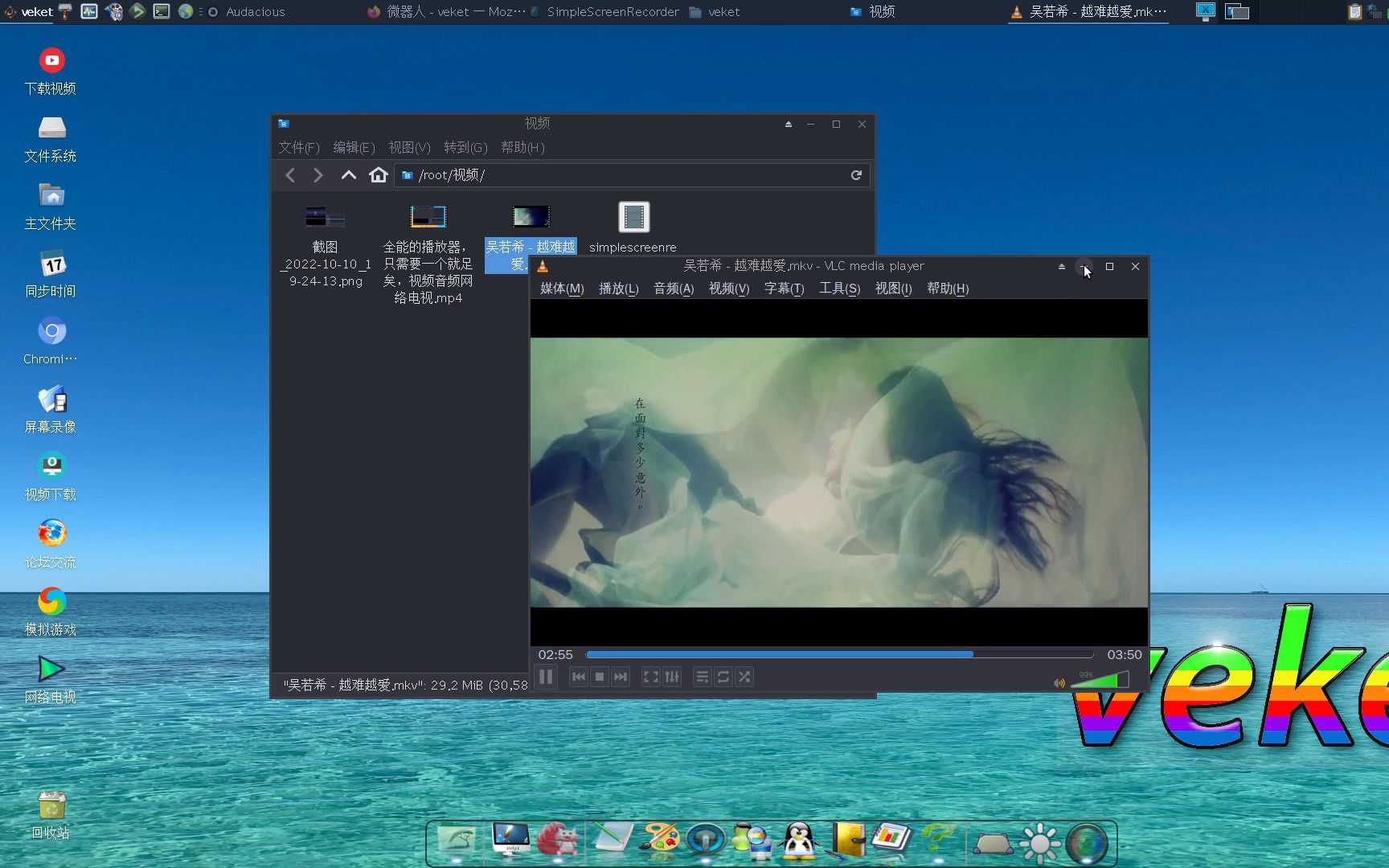The width and height of the screenshot is (1389, 868).
Task: Open the 播放(L) menu in VLC
Action: coord(618,289)
